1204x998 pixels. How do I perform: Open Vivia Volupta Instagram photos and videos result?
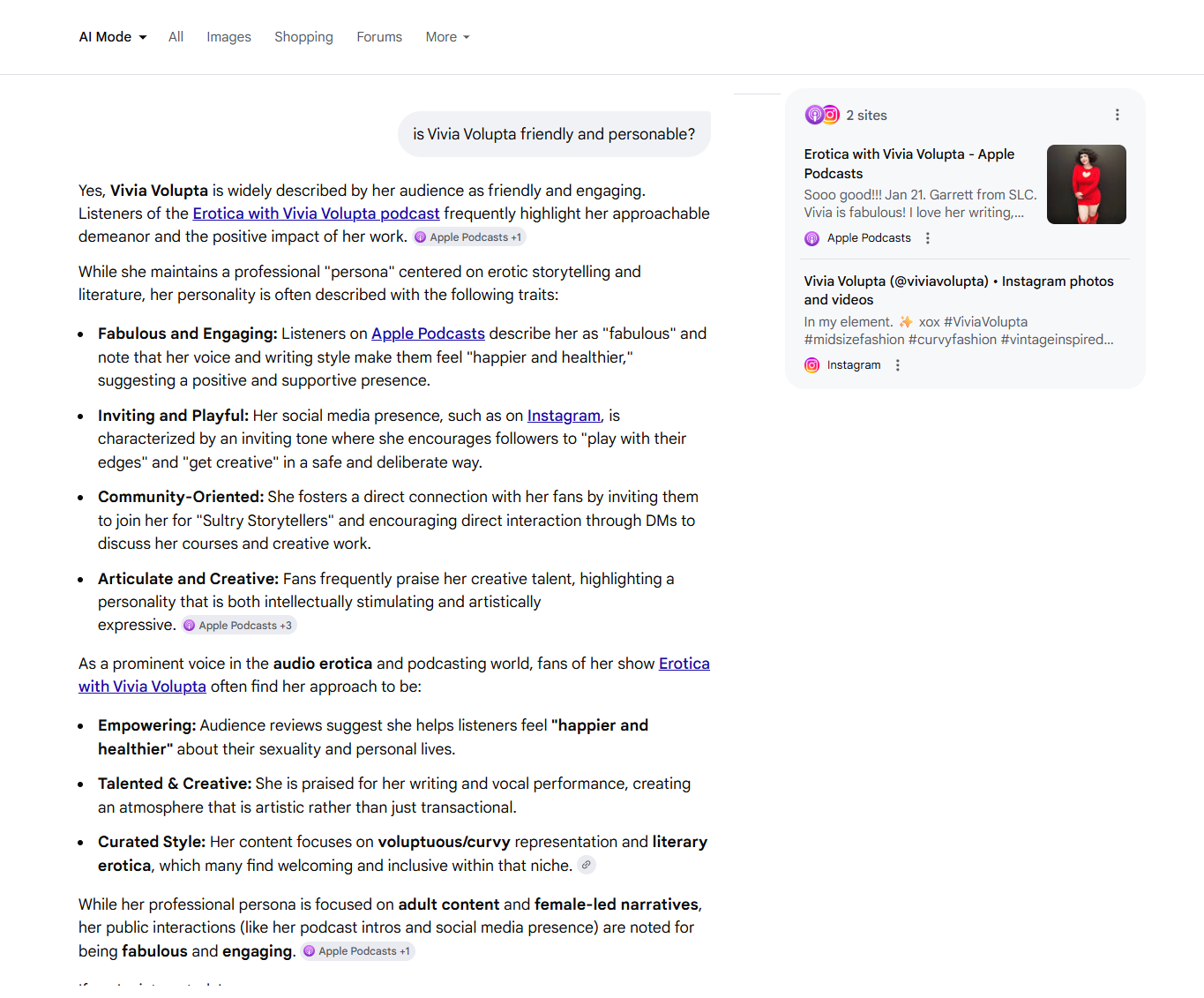tap(958, 290)
